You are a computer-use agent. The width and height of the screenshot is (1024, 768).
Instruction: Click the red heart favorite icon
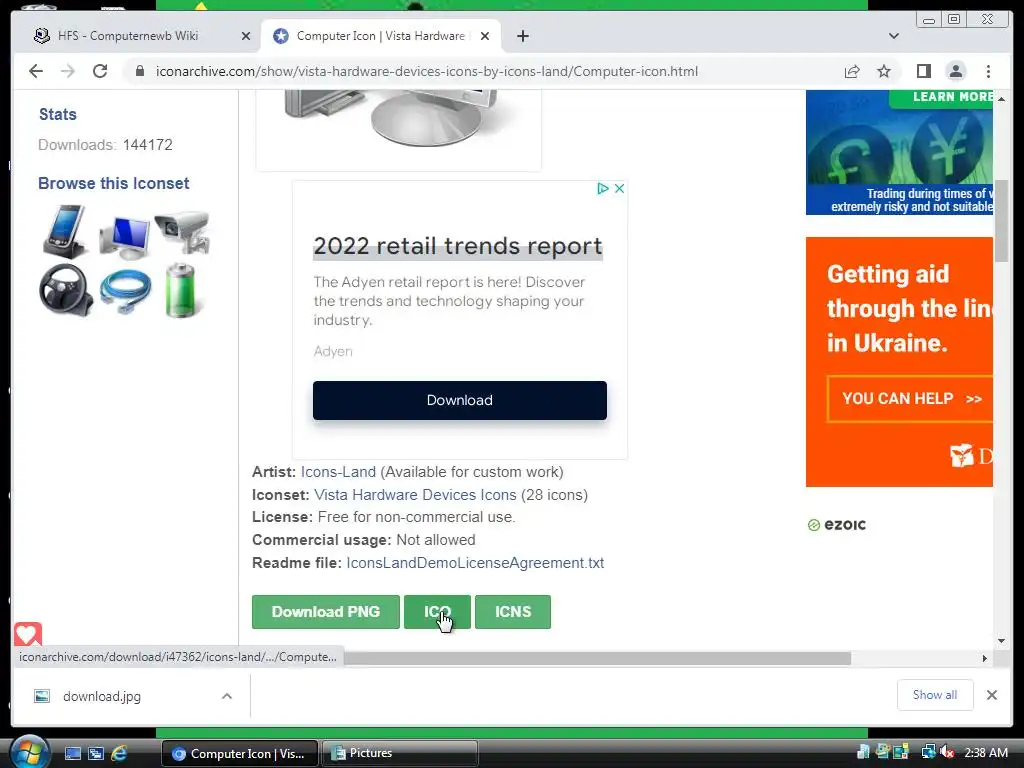27,633
